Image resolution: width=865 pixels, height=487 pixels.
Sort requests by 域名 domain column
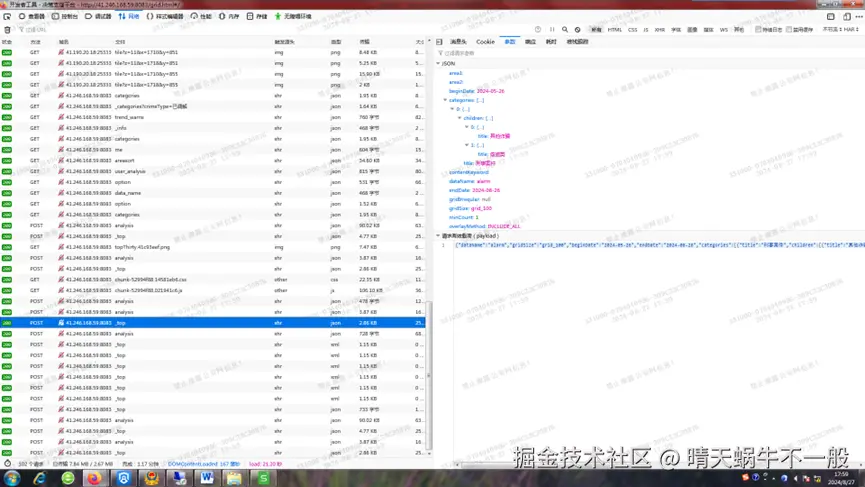64,42
